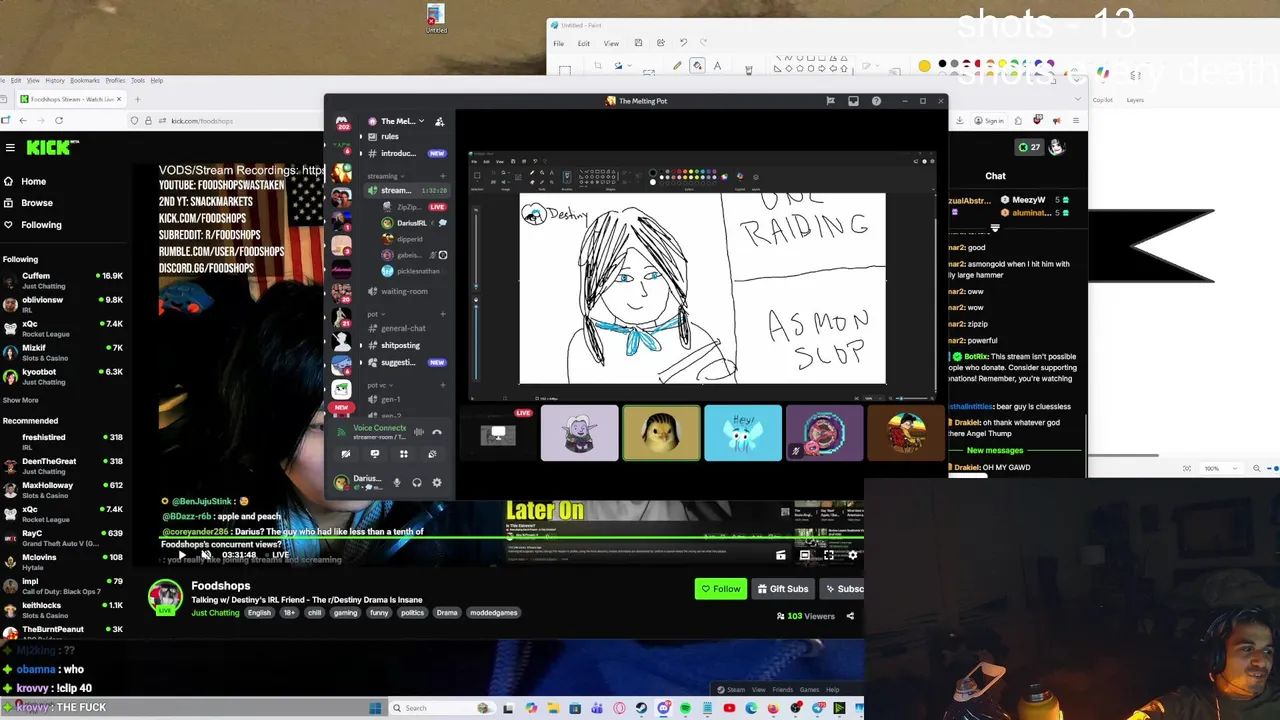Click Discord invite people icon beside server name
Image resolution: width=1280 pixels, height=720 pixels.
pyautogui.click(x=439, y=121)
